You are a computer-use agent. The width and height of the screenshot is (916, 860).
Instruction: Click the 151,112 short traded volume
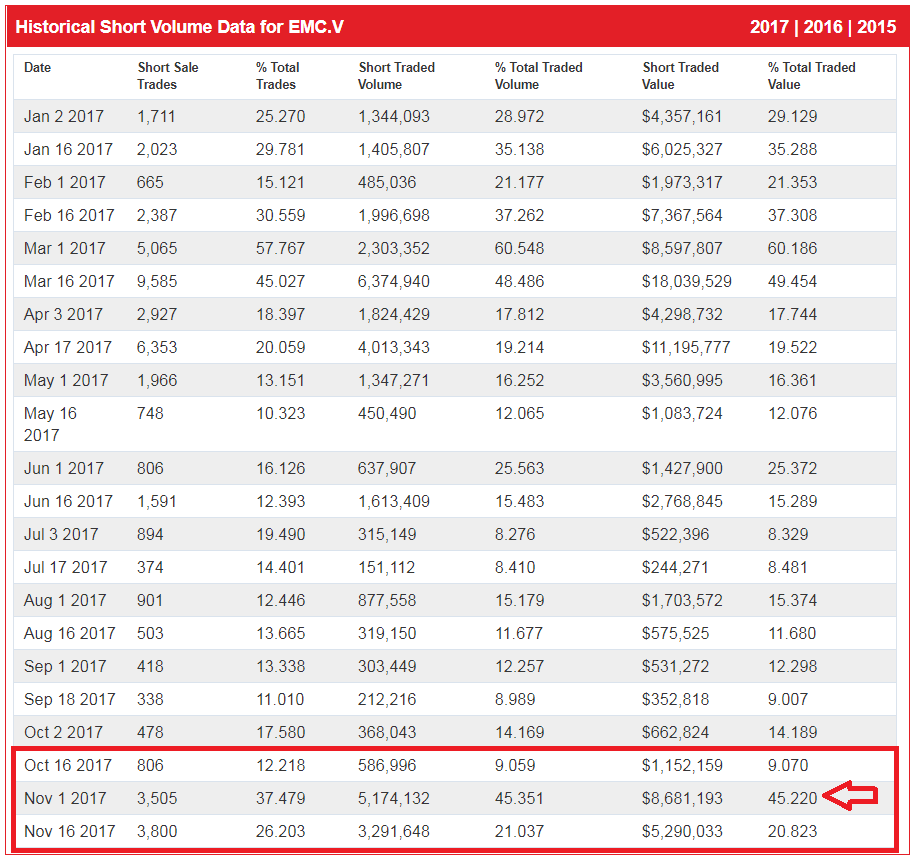[386, 567]
